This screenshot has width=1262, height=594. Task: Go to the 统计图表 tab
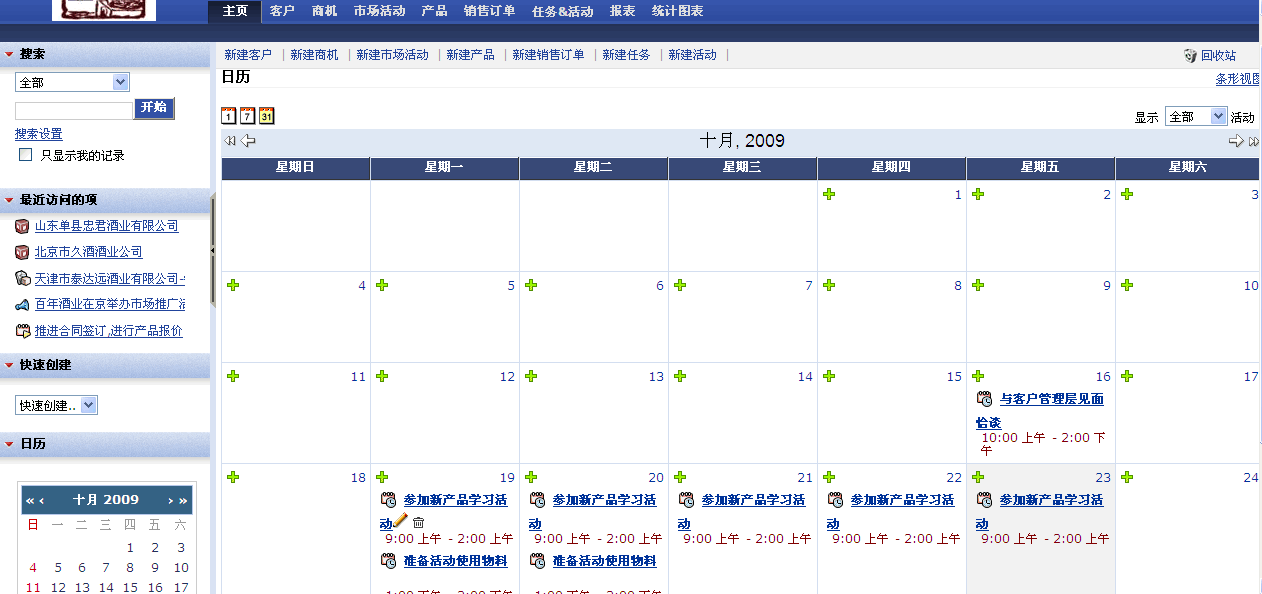click(677, 11)
